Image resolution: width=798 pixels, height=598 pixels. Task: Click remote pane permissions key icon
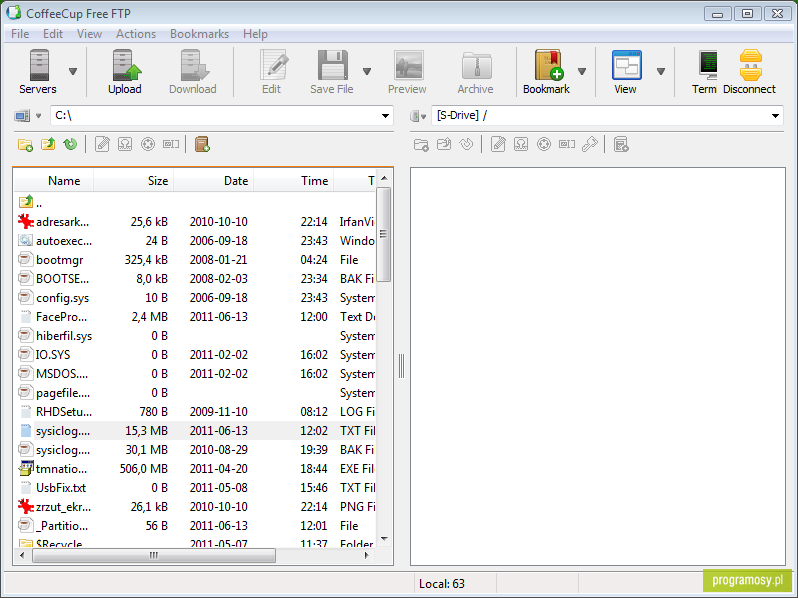click(589, 145)
